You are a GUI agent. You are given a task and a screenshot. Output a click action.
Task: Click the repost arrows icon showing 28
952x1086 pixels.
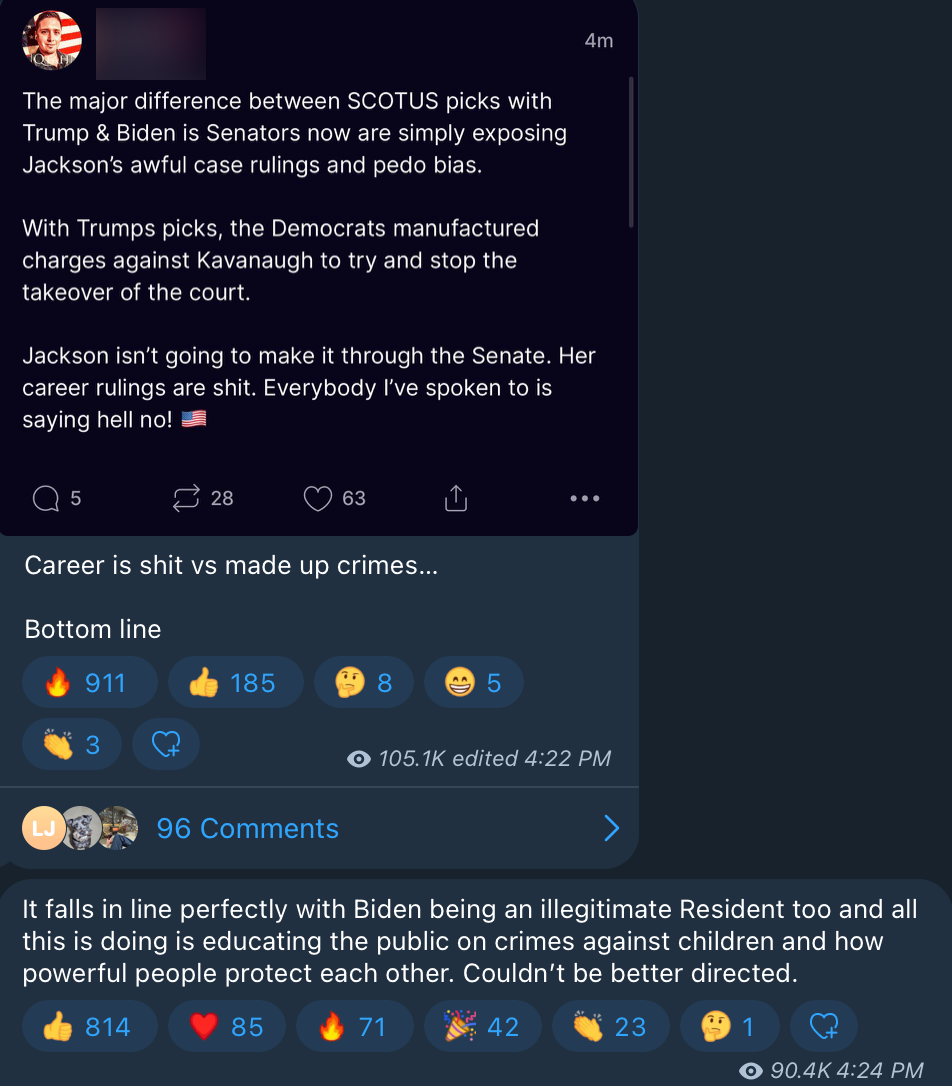(186, 498)
